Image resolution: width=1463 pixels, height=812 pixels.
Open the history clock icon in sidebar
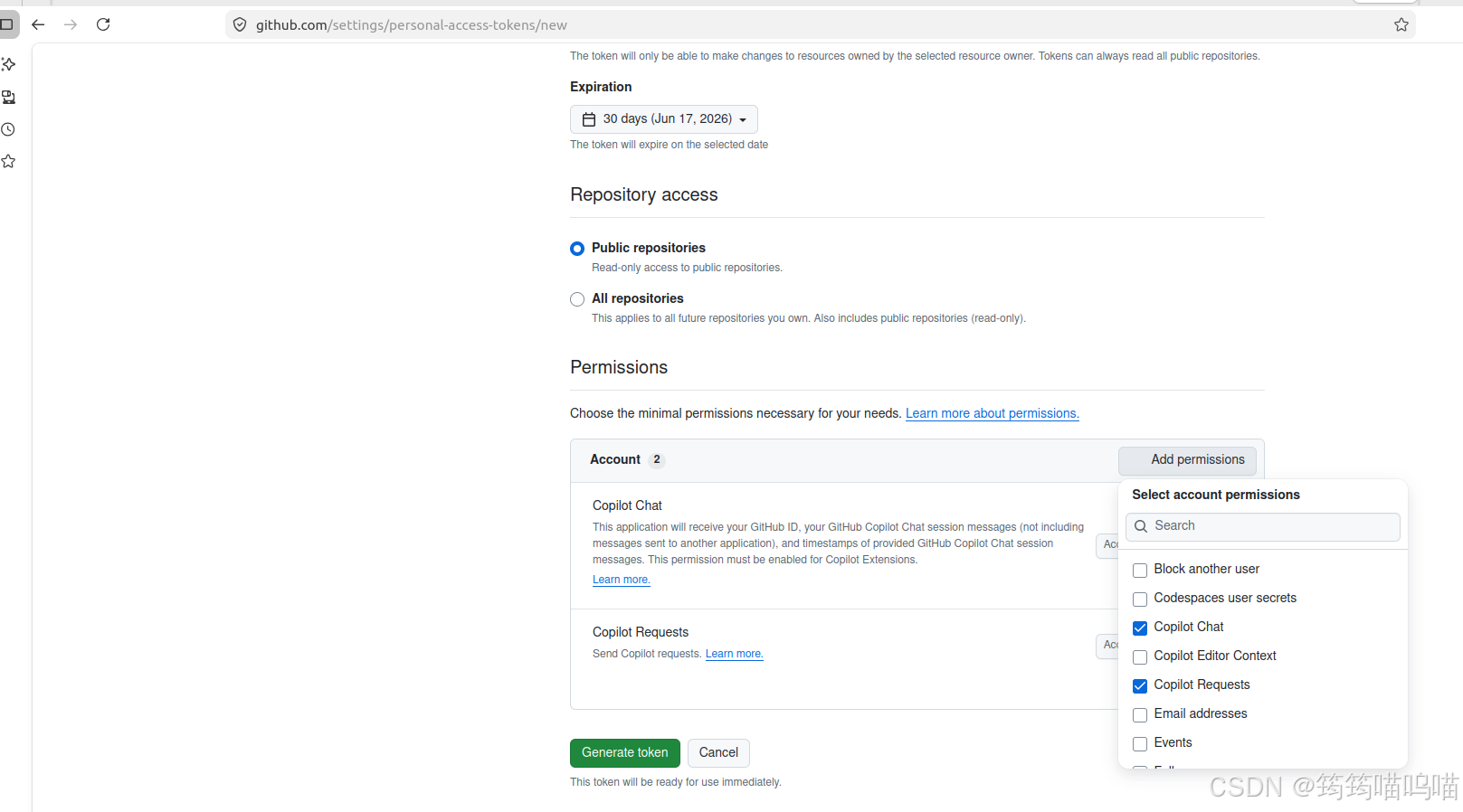[x=8, y=129]
